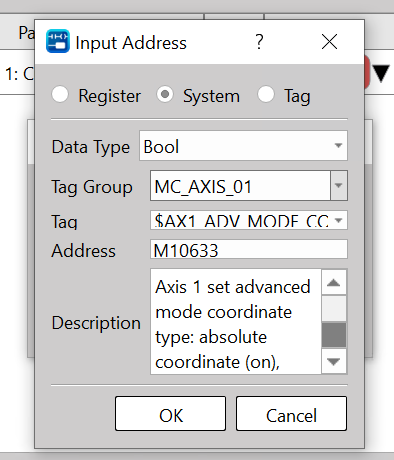Image resolution: width=394 pixels, height=460 pixels.
Task: Click the help question mark button
Action: [259, 42]
